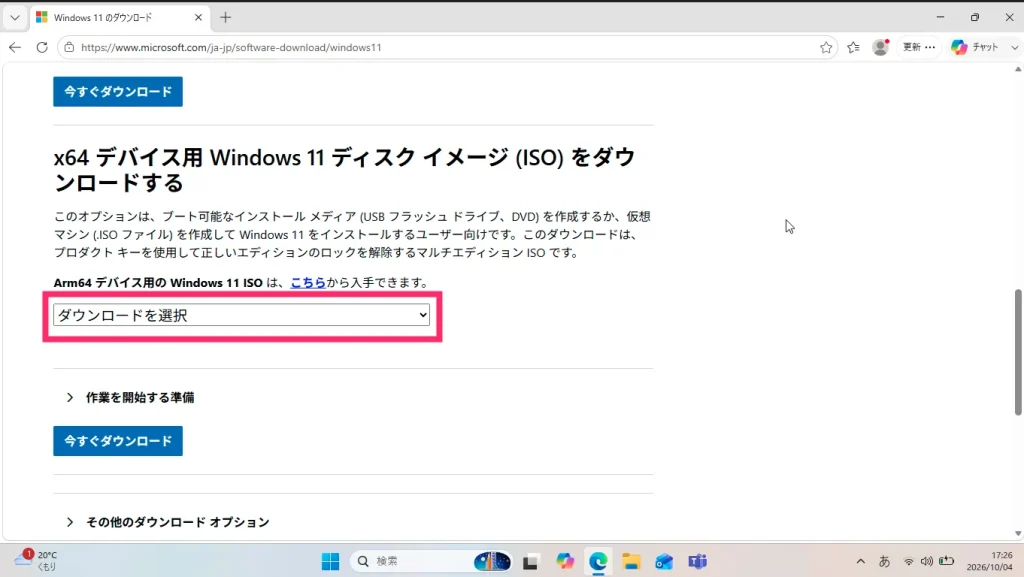Click the scrollbar up arrow
1024x577 pixels.
pyautogui.click(x=1018, y=69)
